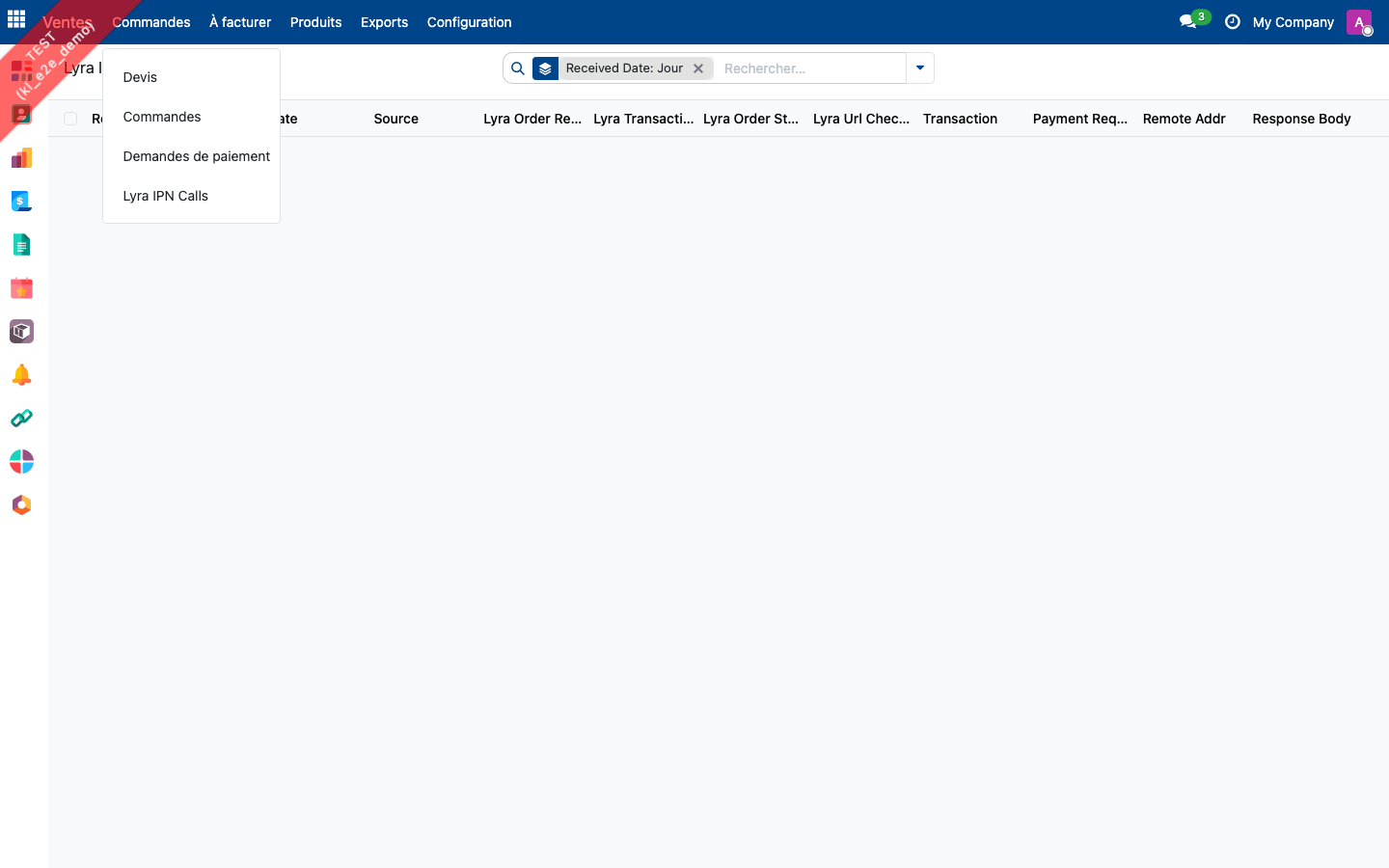The height and width of the screenshot is (868, 1389).
Task: Open the blue dollar invoicing app icon
Action: [x=21, y=201]
